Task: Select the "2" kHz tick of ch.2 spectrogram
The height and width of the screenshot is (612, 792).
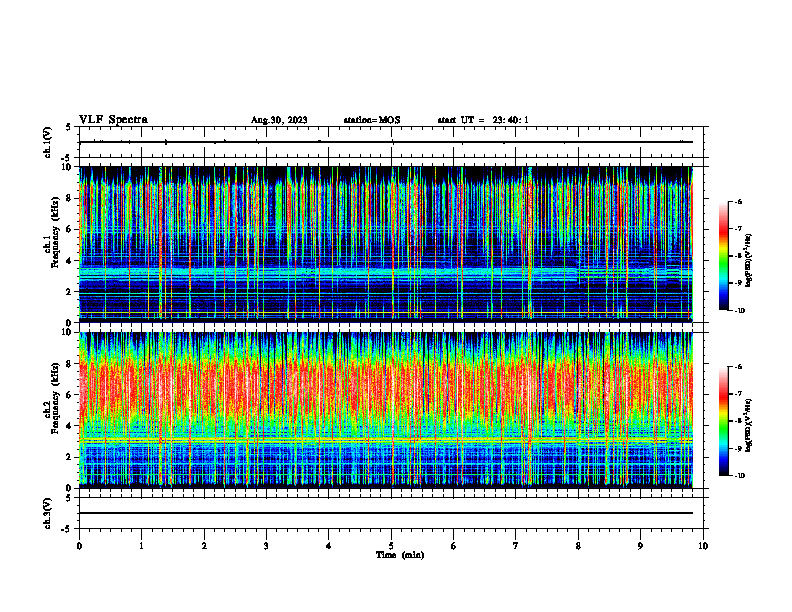Action: (70, 457)
